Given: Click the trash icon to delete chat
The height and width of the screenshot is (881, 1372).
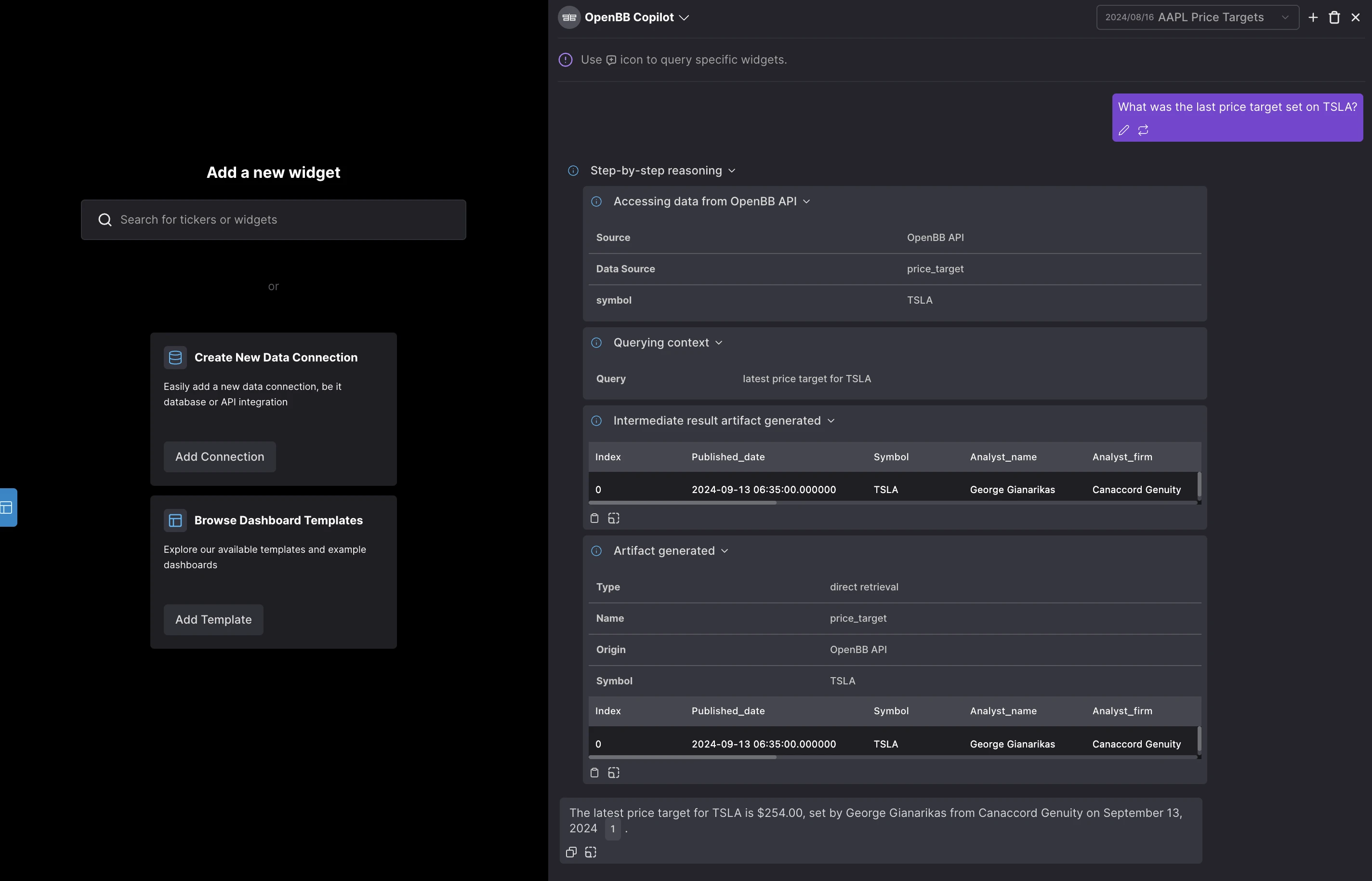Looking at the screenshot, I should point(1334,17).
